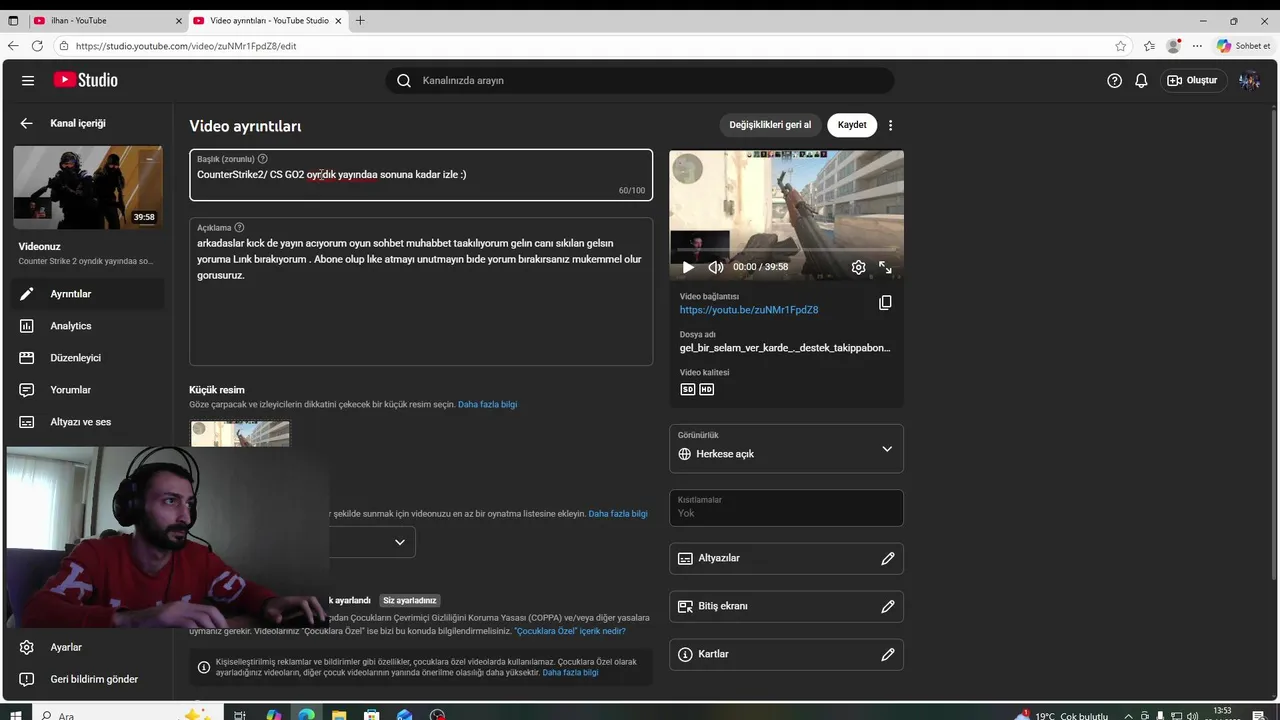Add page to favorites with star icon
Screen dimensions: 1280x720
point(1121,46)
